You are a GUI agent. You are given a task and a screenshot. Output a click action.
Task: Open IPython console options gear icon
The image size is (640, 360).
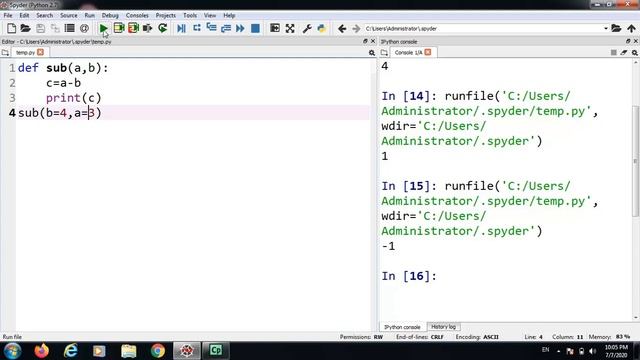pyautogui.click(x=635, y=53)
